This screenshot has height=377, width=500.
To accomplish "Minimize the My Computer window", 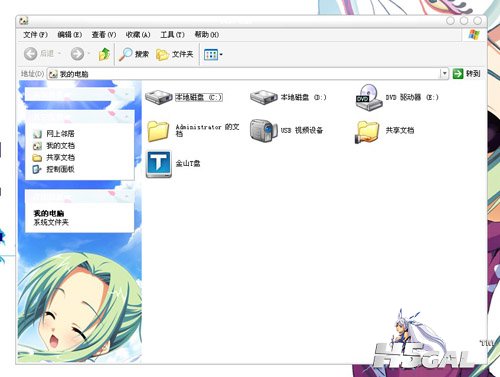I will [x=450, y=21].
